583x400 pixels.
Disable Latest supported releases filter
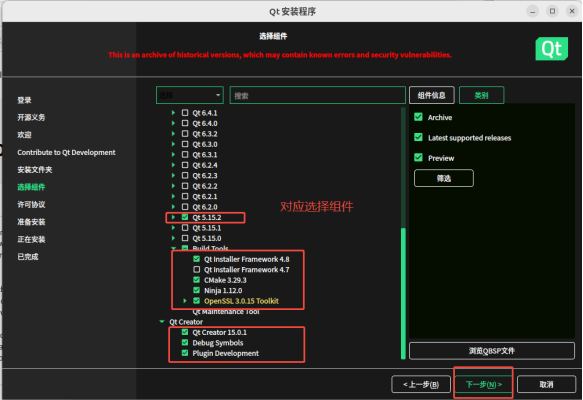click(x=418, y=138)
